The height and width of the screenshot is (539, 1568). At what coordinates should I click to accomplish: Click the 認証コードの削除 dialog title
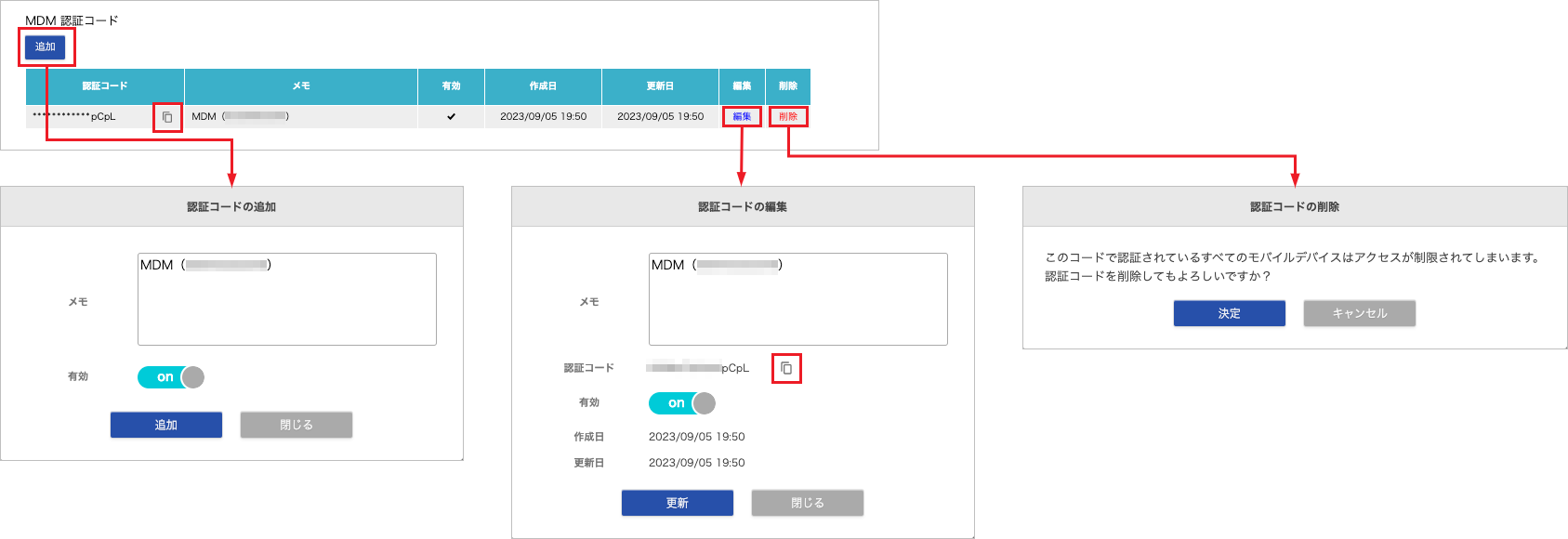point(1295,206)
